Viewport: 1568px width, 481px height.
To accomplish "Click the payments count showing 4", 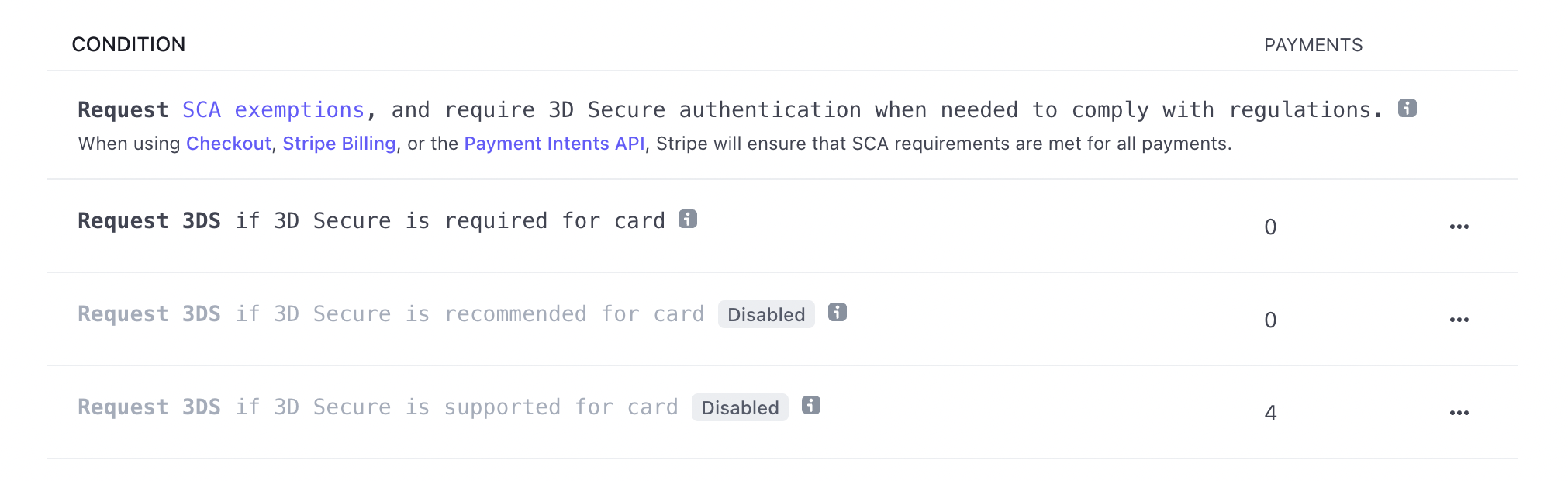I will pyautogui.click(x=1269, y=413).
